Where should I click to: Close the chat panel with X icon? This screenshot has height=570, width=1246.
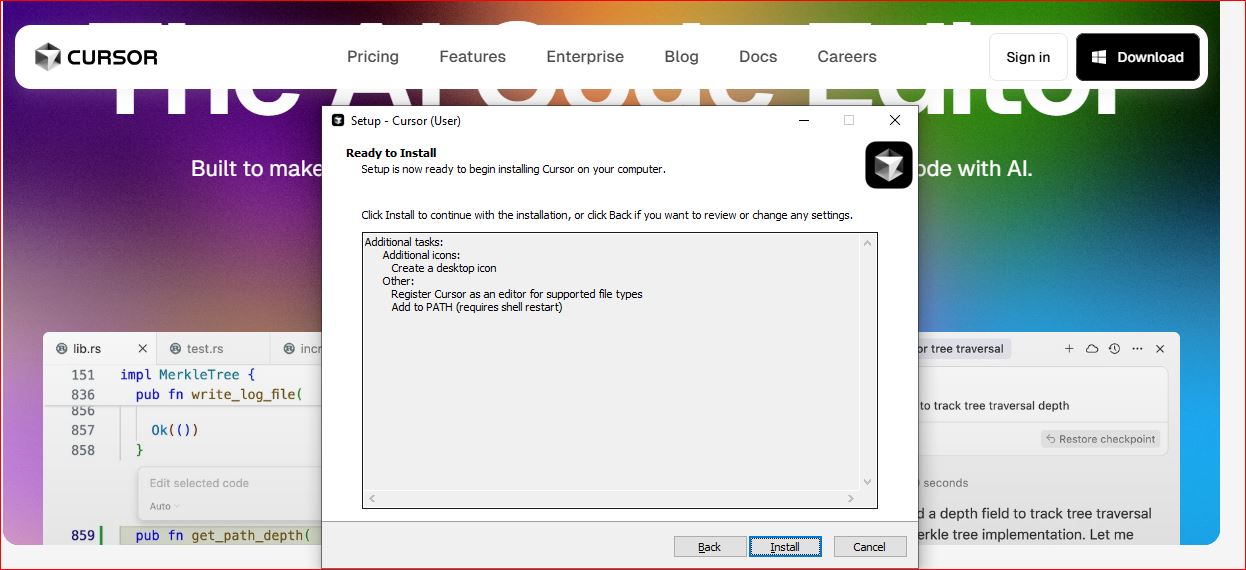pos(1160,349)
